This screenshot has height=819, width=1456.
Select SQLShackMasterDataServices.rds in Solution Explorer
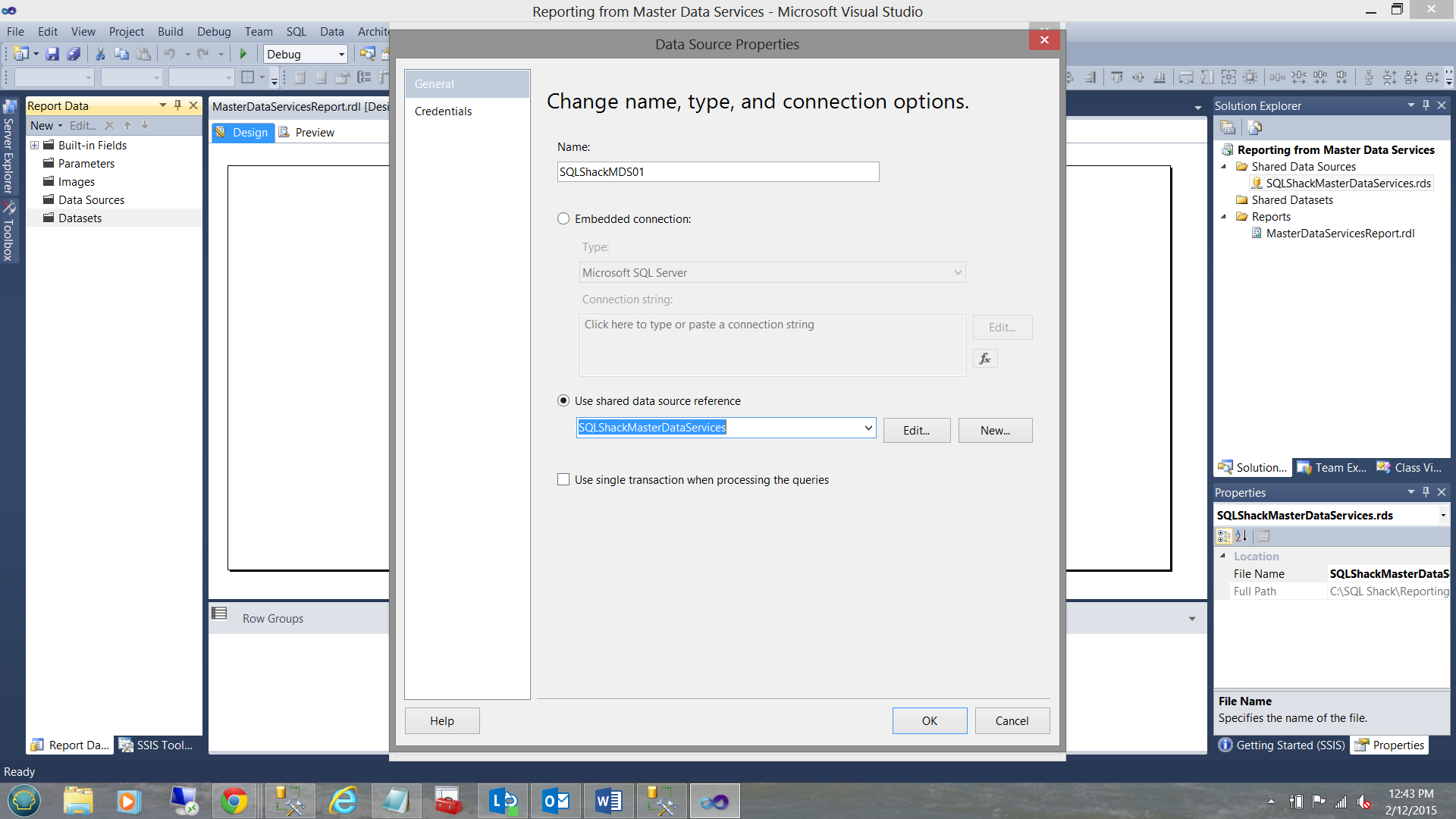tap(1348, 184)
